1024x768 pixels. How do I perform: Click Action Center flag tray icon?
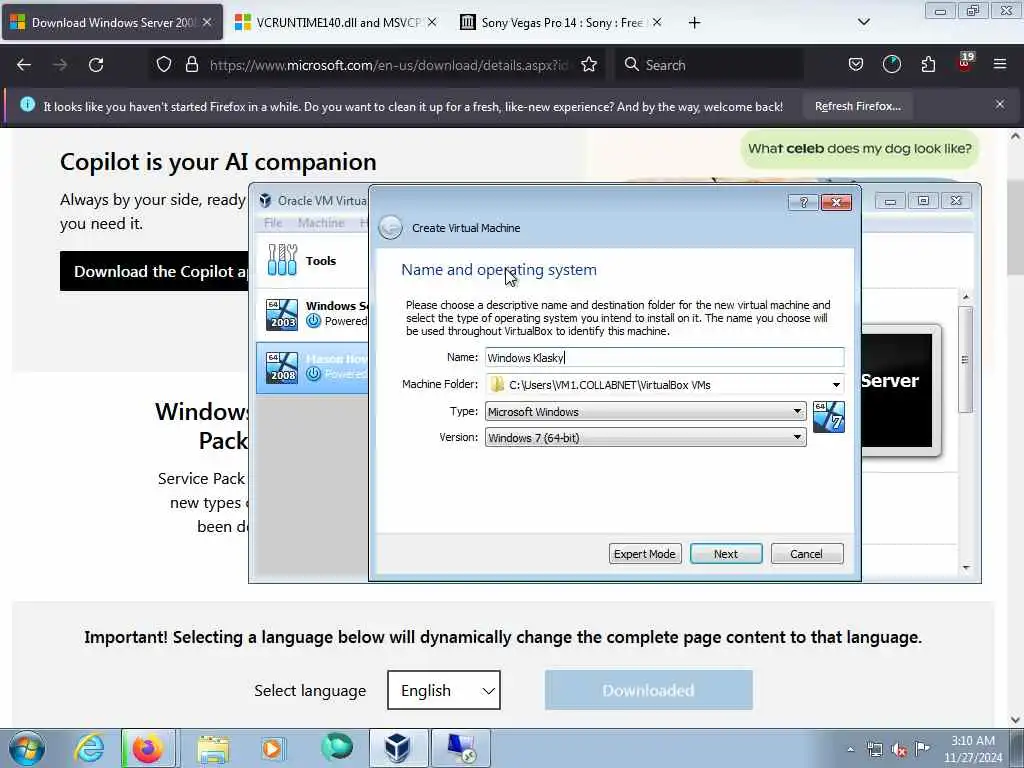[922, 748]
